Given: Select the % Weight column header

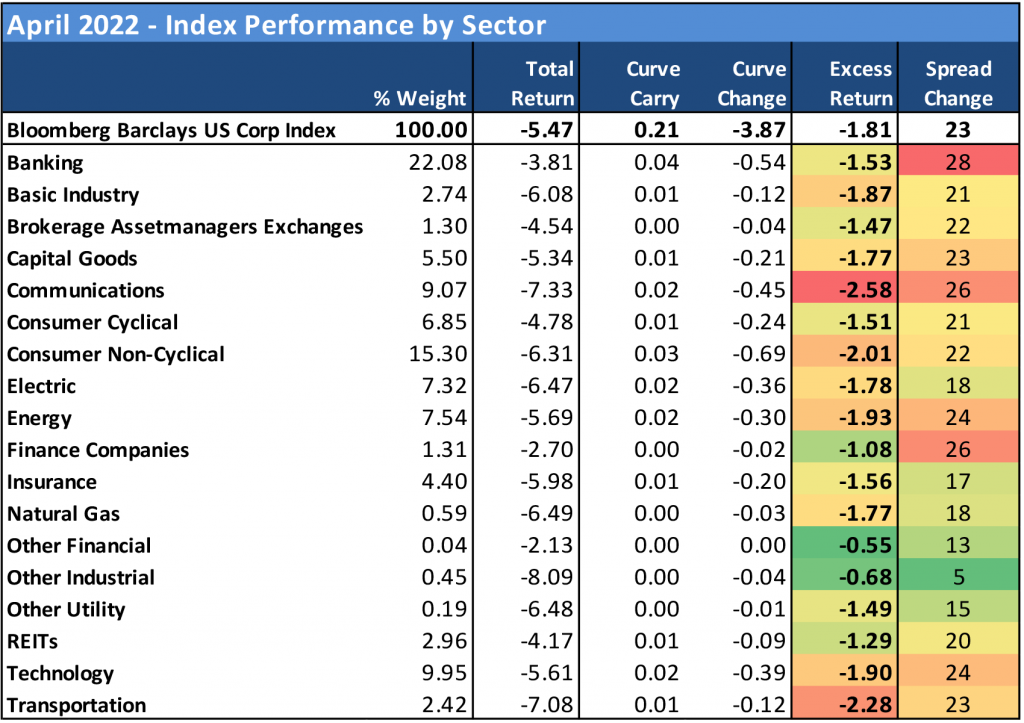Looking at the screenshot, I should click(420, 98).
